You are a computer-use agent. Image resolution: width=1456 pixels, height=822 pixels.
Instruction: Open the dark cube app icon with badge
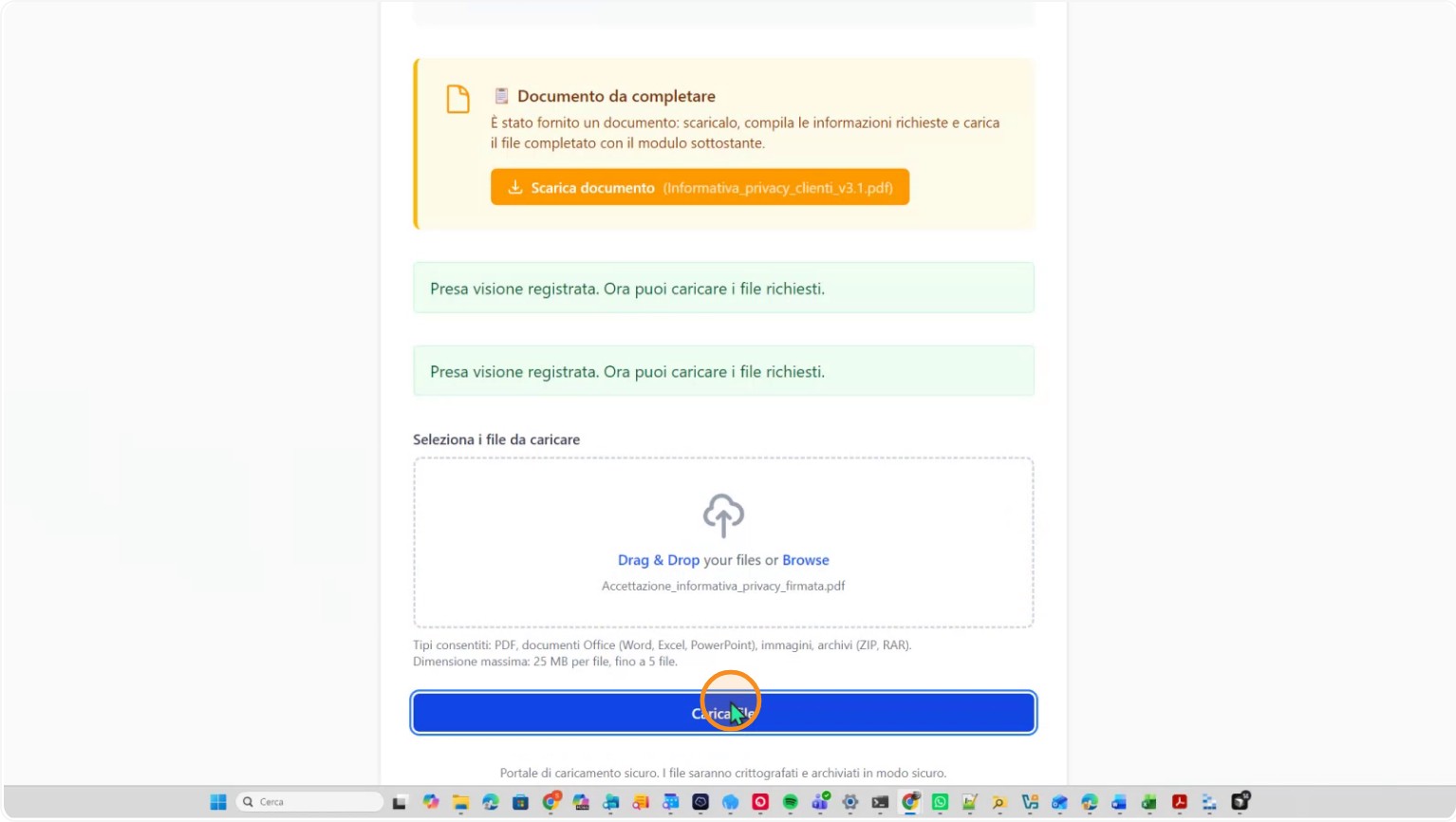pyautogui.click(x=1241, y=801)
